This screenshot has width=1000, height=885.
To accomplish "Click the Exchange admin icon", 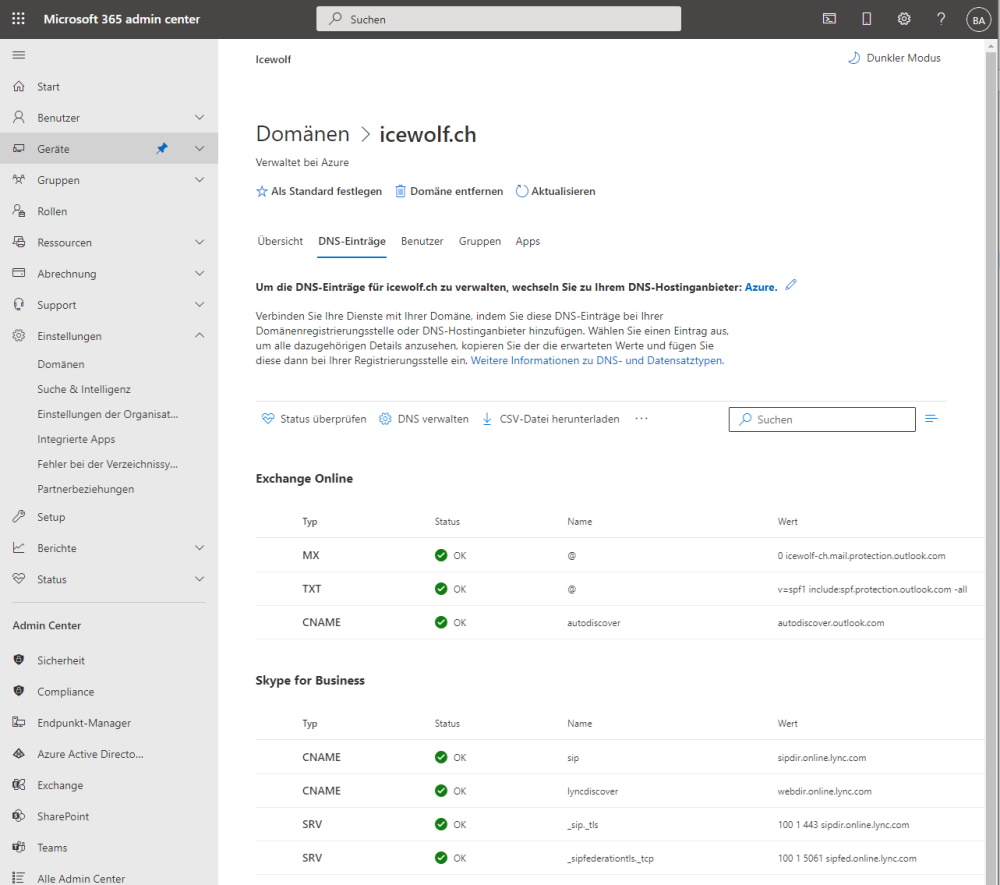I will pos(19,785).
